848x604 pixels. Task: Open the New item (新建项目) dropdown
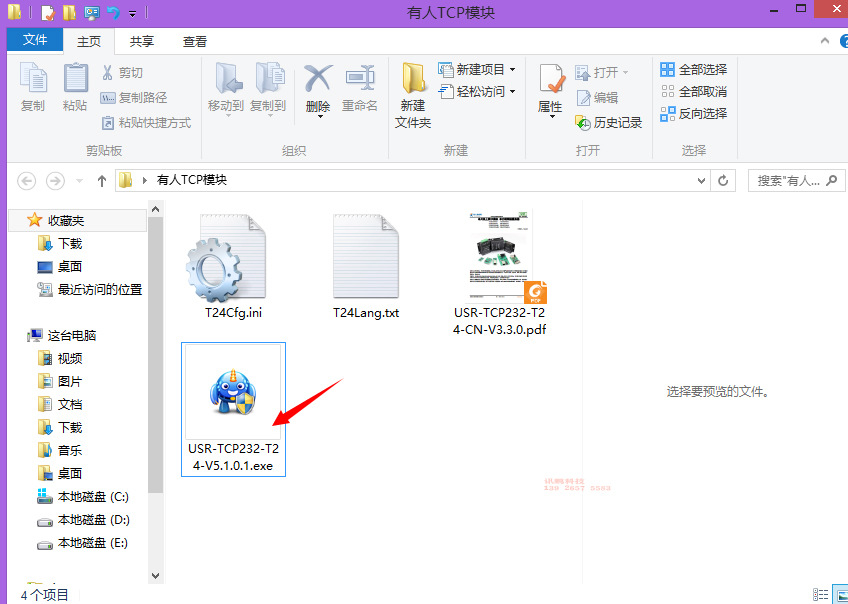476,69
